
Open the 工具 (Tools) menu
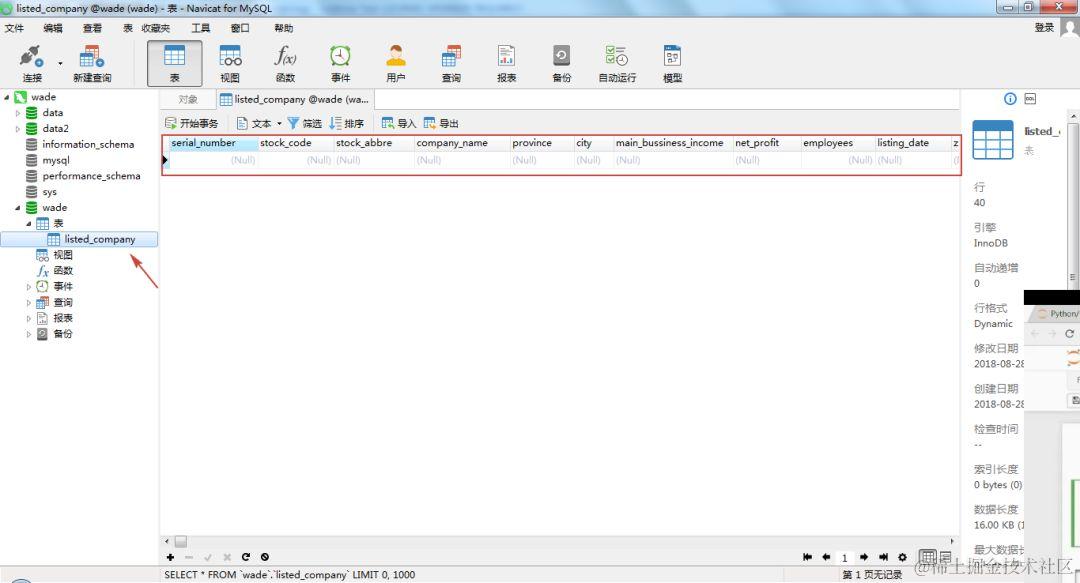tap(200, 28)
